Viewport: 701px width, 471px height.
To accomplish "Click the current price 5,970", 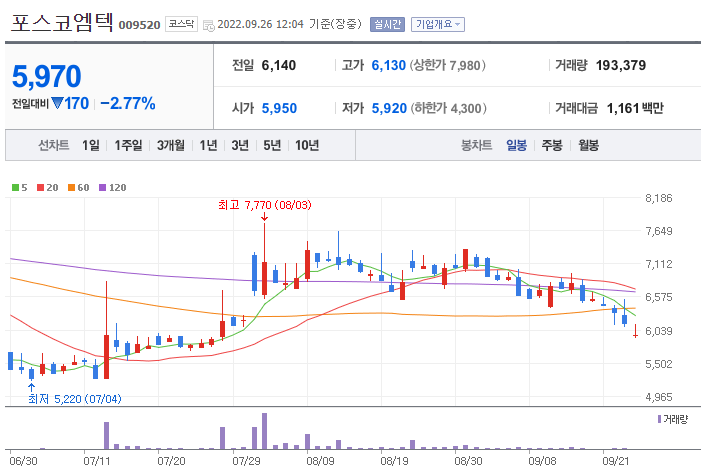I will (46, 76).
